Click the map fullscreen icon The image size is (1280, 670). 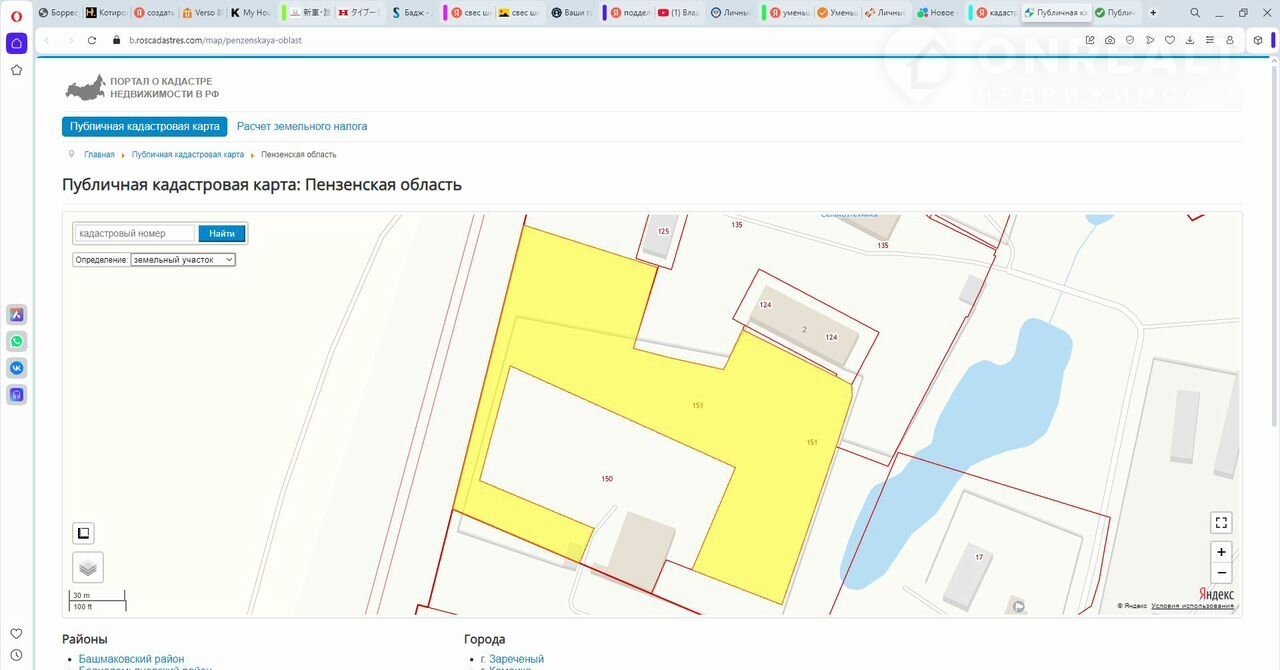(x=1220, y=522)
